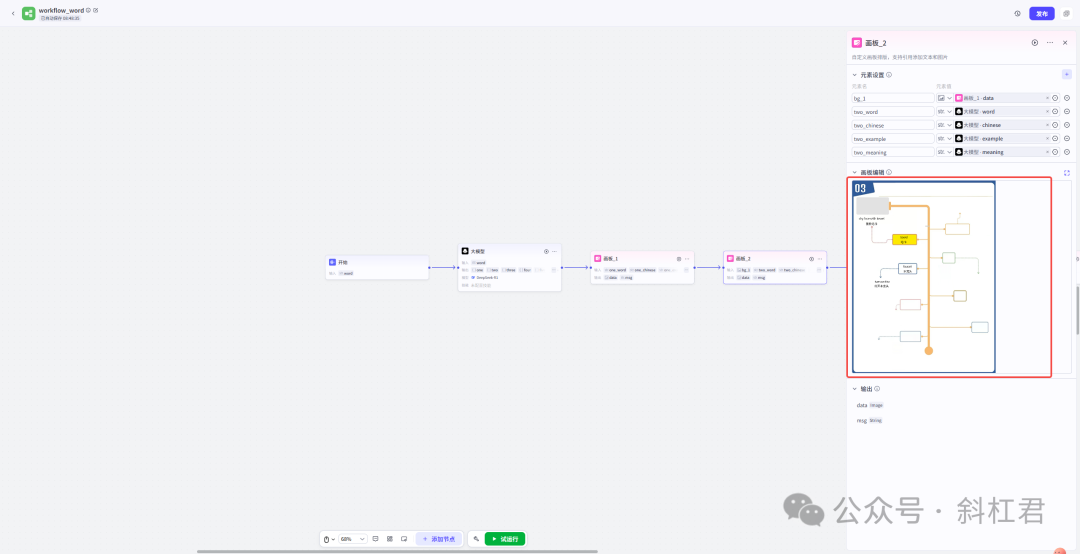Clear the 大模型 · meaning reference value
Screen dimensions: 1080x554
[1047, 152]
